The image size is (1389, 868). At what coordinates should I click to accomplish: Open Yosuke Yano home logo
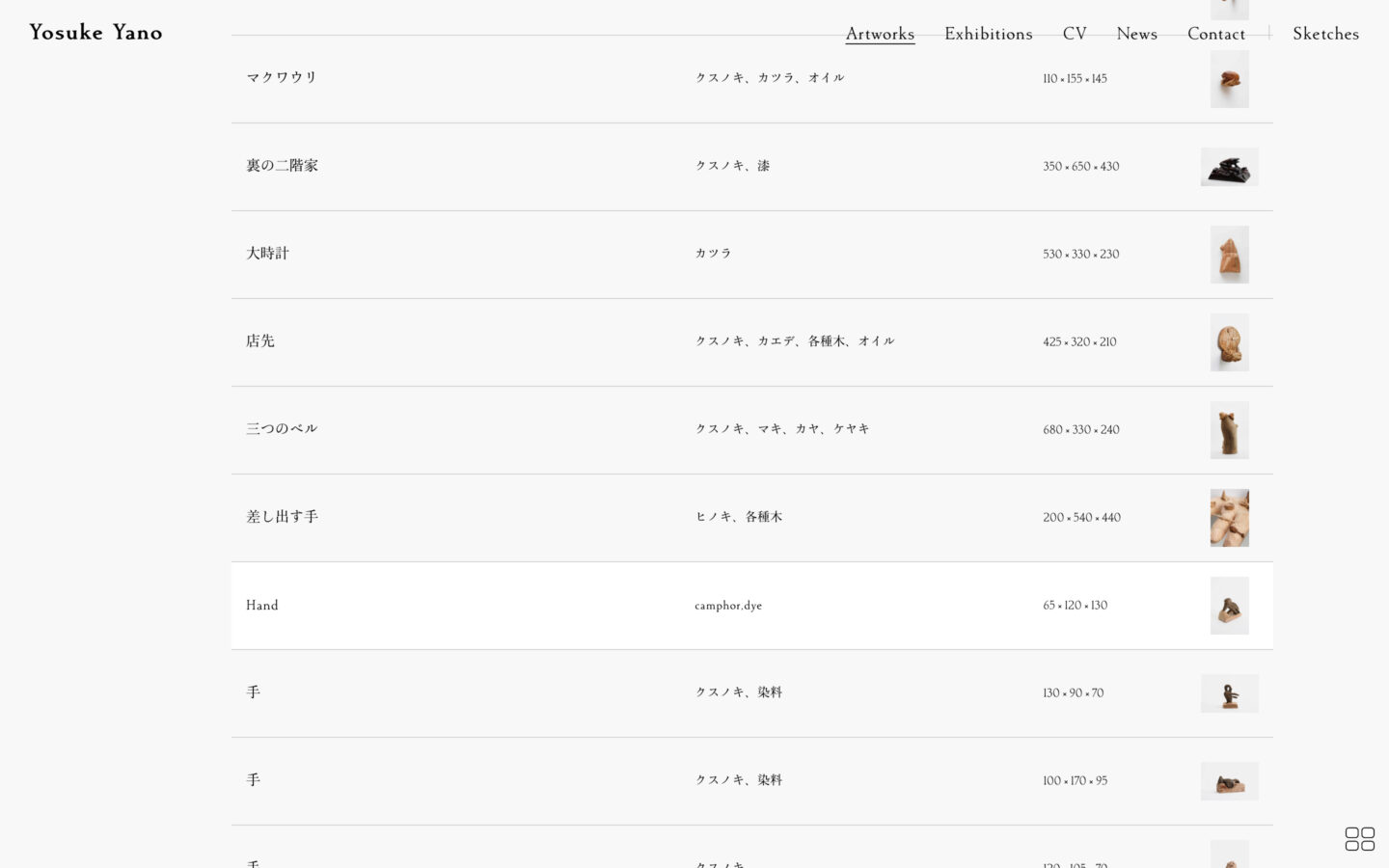[95, 33]
